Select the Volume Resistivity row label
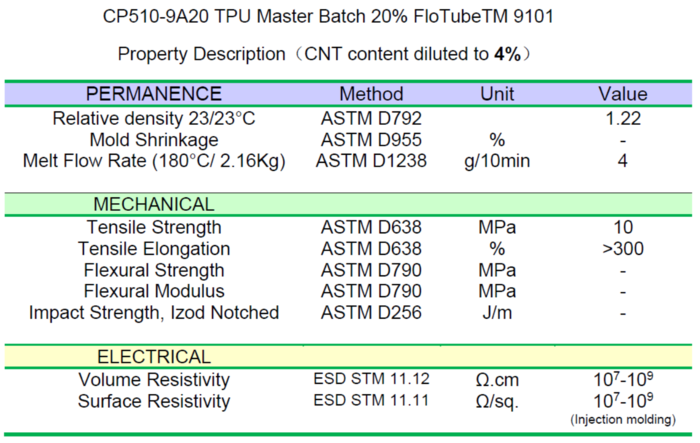Viewport: 700px width, 443px height. [x=154, y=380]
